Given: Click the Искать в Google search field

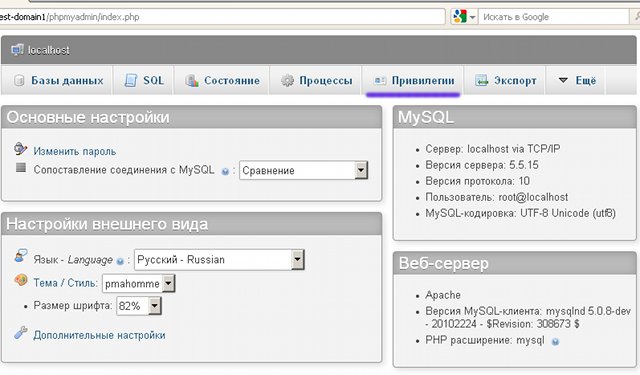Looking at the screenshot, I should [554, 17].
